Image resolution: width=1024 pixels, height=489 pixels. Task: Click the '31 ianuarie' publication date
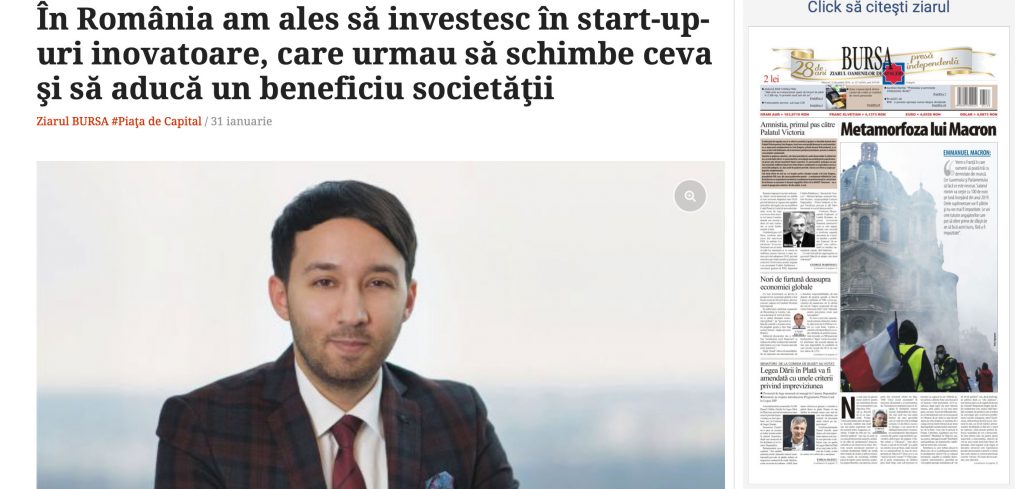(x=241, y=121)
